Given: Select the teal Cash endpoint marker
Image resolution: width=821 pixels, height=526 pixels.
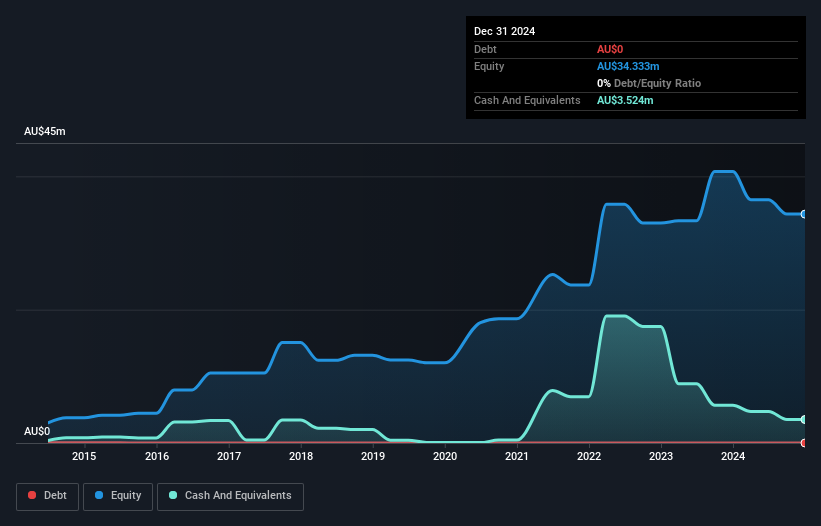Looking at the screenshot, I should coord(804,420).
